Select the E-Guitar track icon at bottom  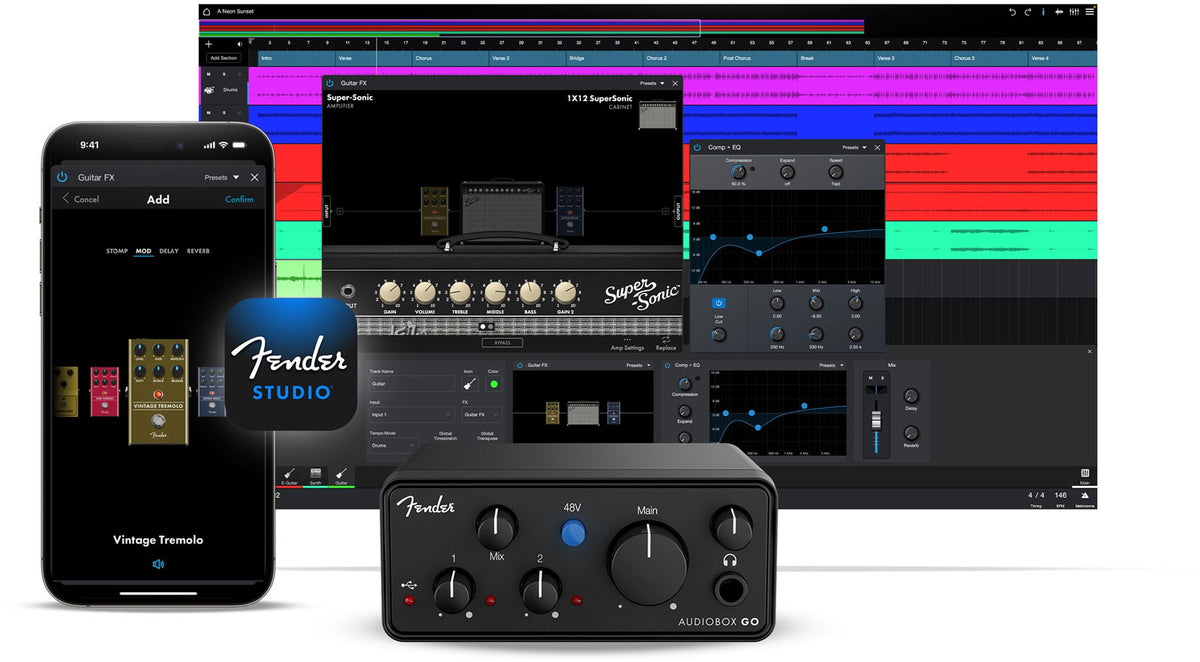pyautogui.click(x=288, y=474)
